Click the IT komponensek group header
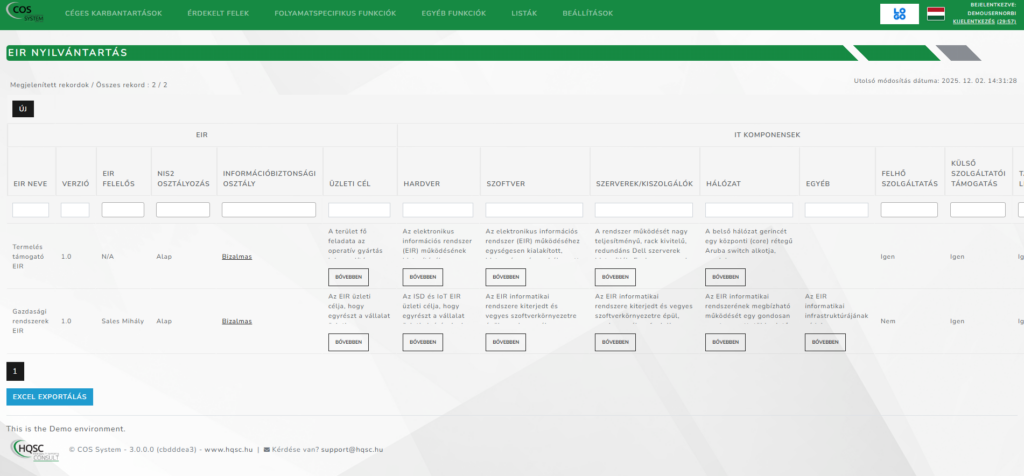Viewport: 1024px width, 476px height. pos(767,135)
